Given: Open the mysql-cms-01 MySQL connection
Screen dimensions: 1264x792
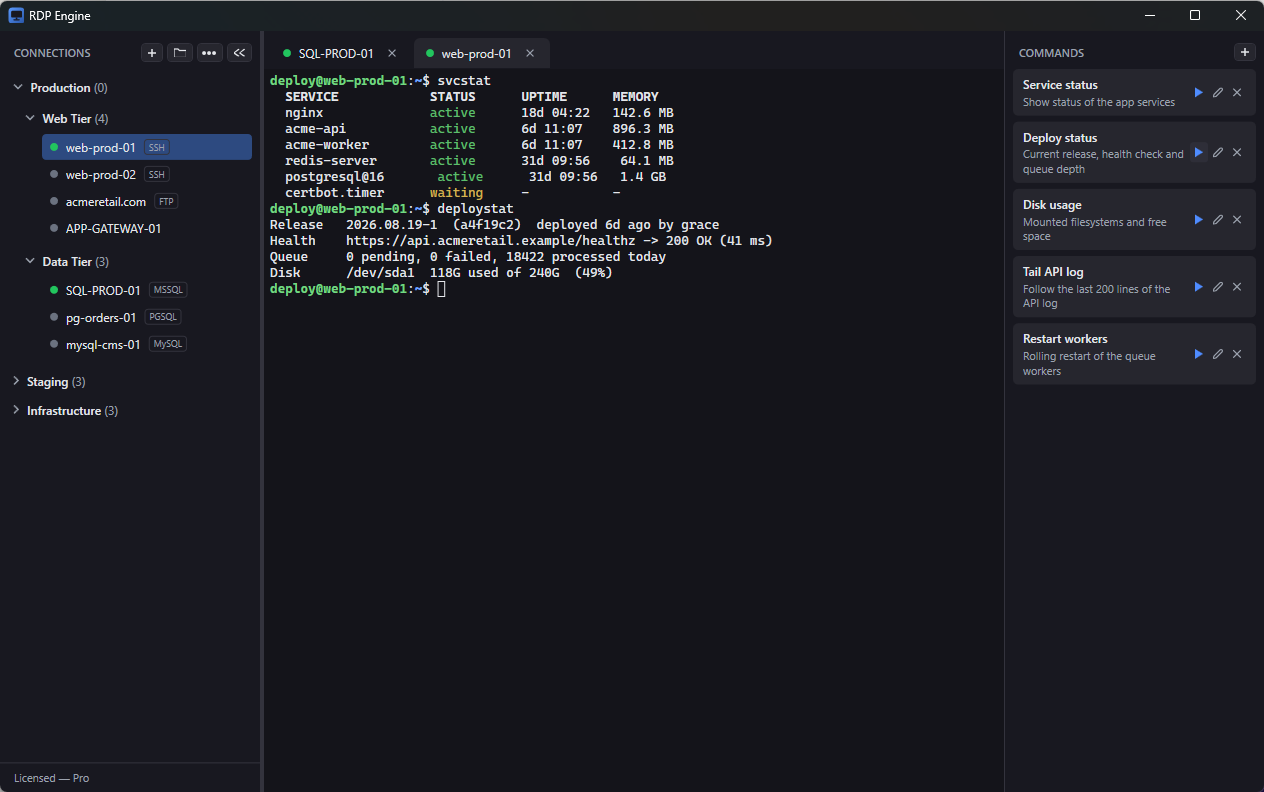Looking at the screenshot, I should click(147, 344).
